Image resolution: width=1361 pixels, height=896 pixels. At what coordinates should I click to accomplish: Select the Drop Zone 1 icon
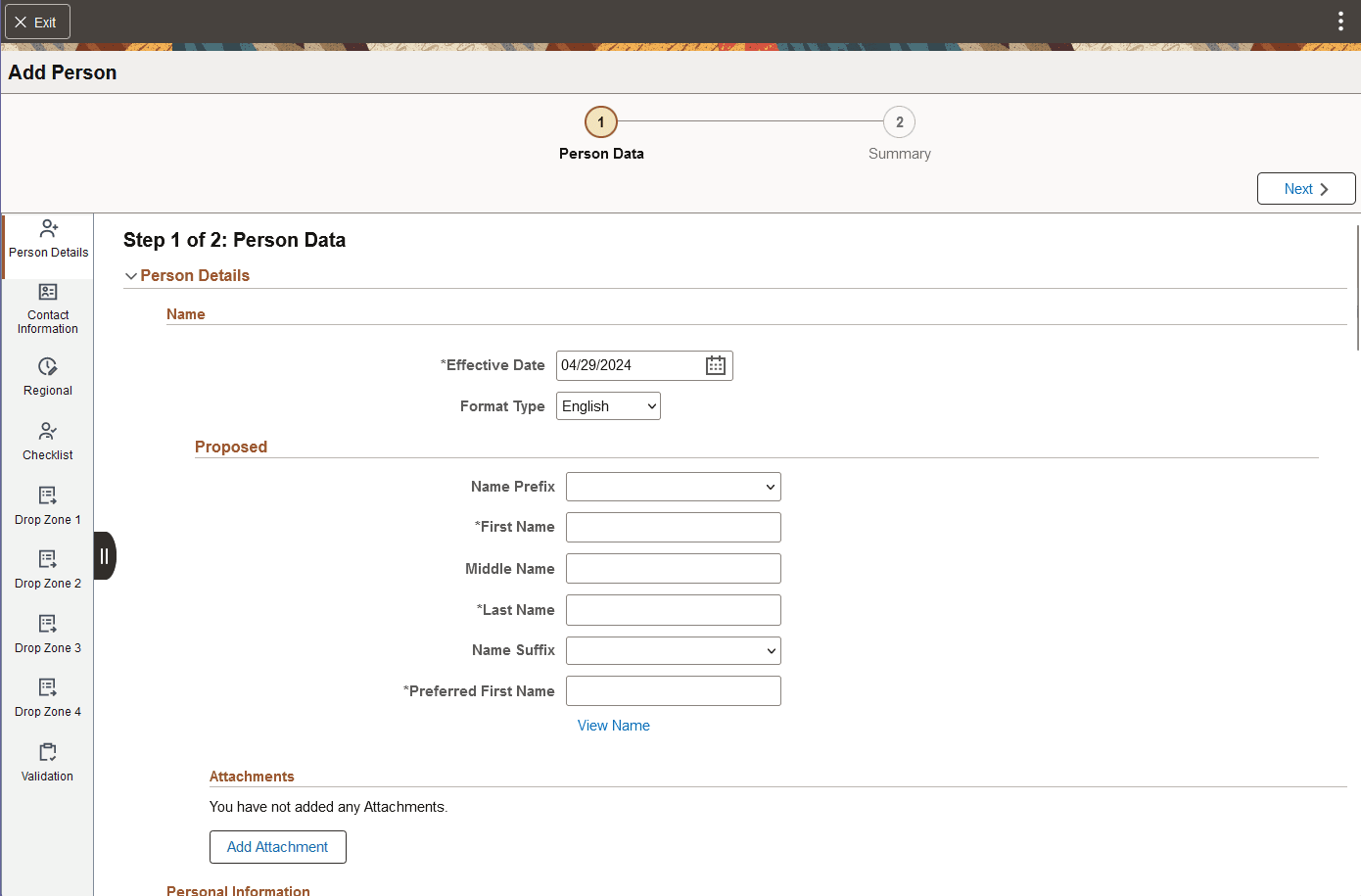(x=47, y=505)
